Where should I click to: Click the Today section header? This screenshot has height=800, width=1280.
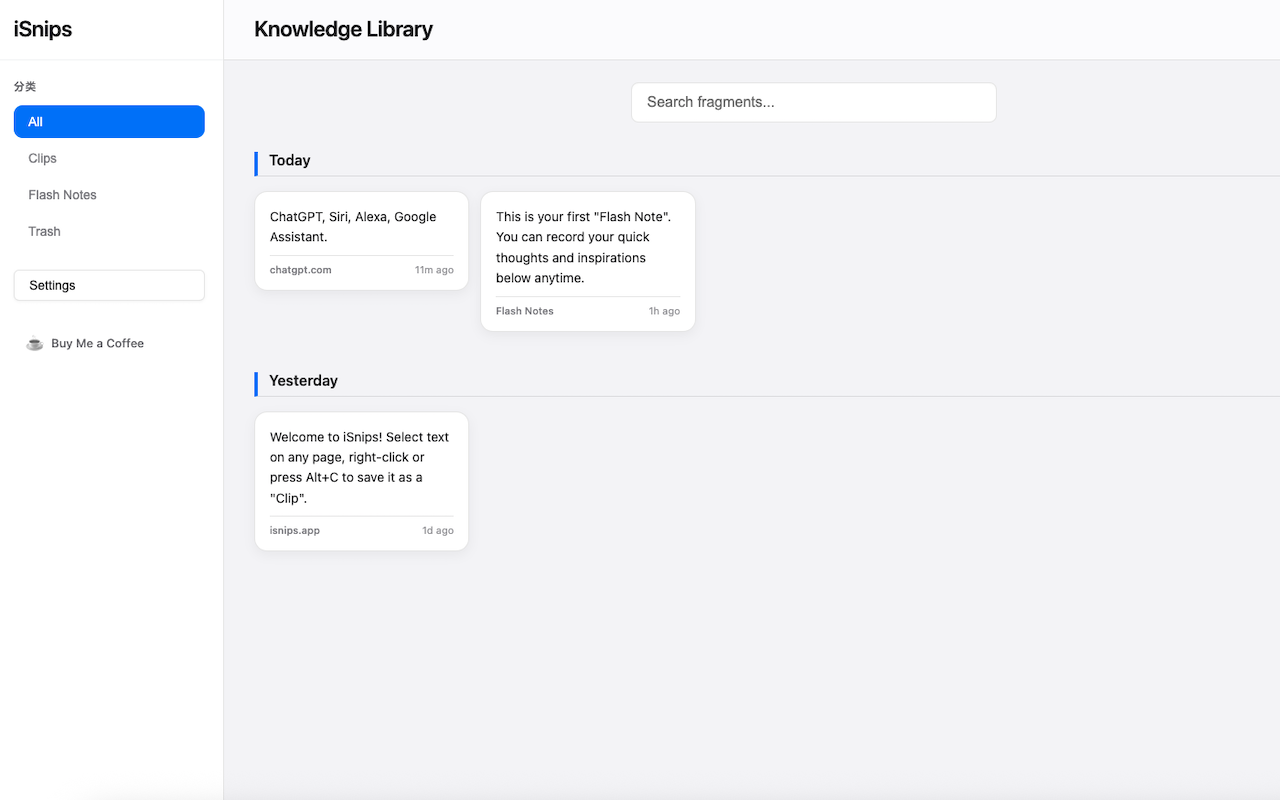tap(289, 161)
